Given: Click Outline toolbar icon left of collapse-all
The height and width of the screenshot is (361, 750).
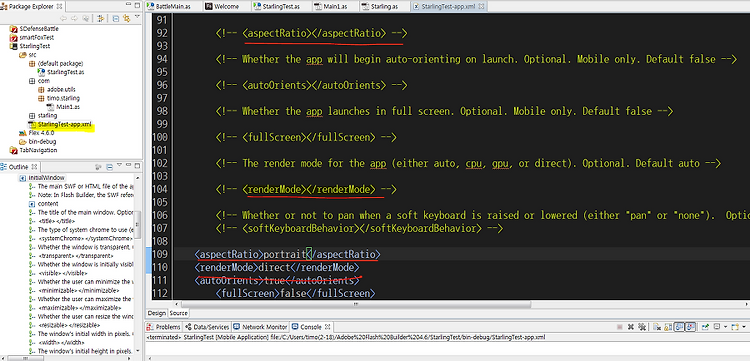Looking at the screenshot, I should (98, 167).
